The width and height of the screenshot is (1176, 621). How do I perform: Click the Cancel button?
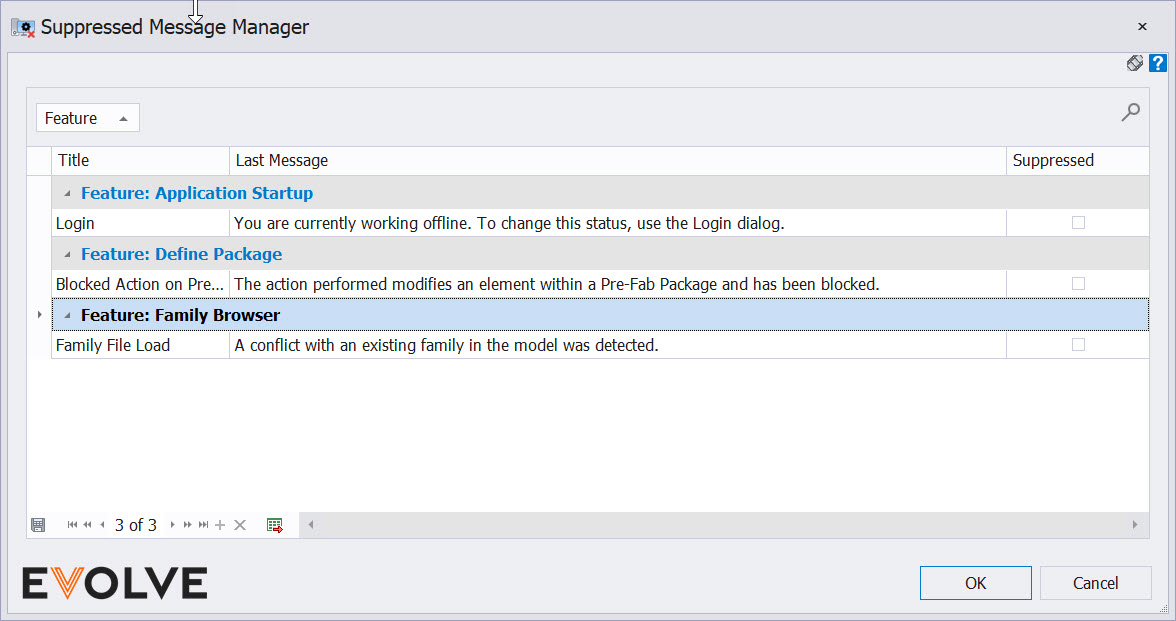tap(1096, 583)
